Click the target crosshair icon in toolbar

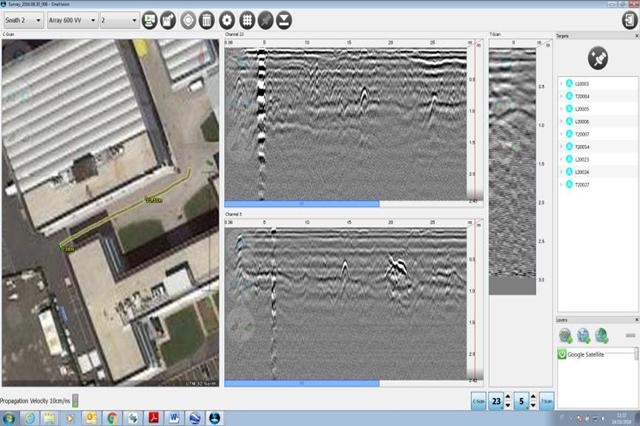click(187, 19)
